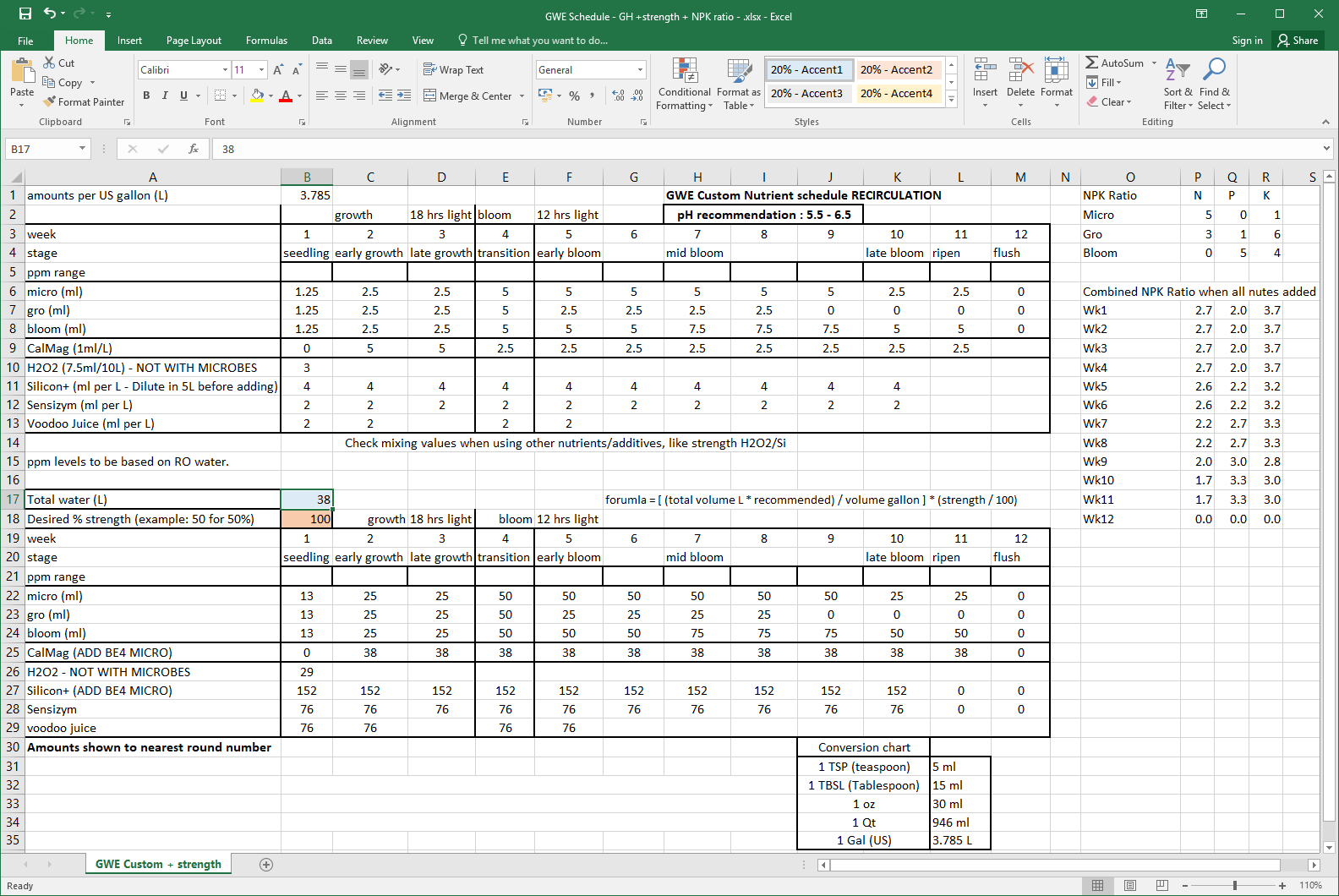Expand the font name Calibri dropdown
This screenshot has height=896, width=1339.
coord(225,69)
